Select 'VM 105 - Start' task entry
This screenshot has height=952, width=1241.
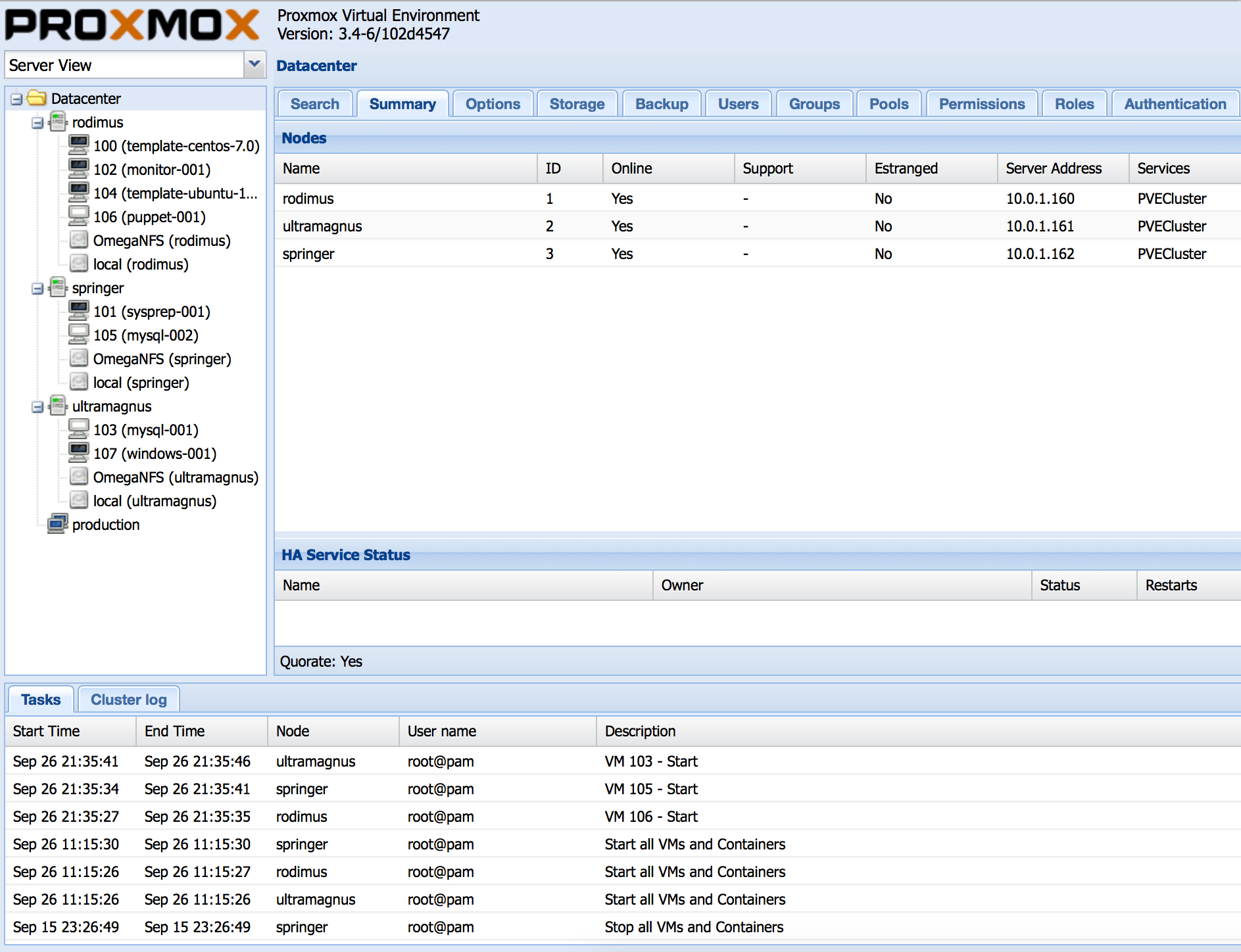[x=623, y=788]
